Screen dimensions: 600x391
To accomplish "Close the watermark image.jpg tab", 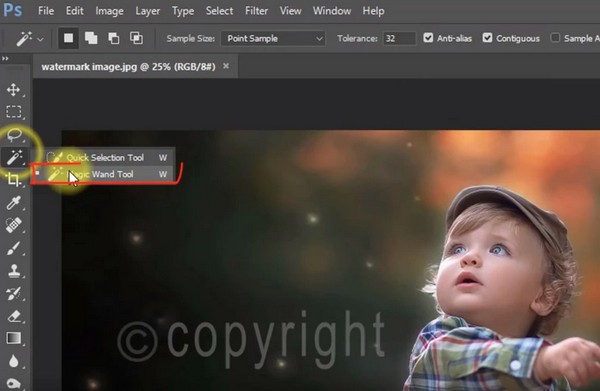I will click(226, 66).
